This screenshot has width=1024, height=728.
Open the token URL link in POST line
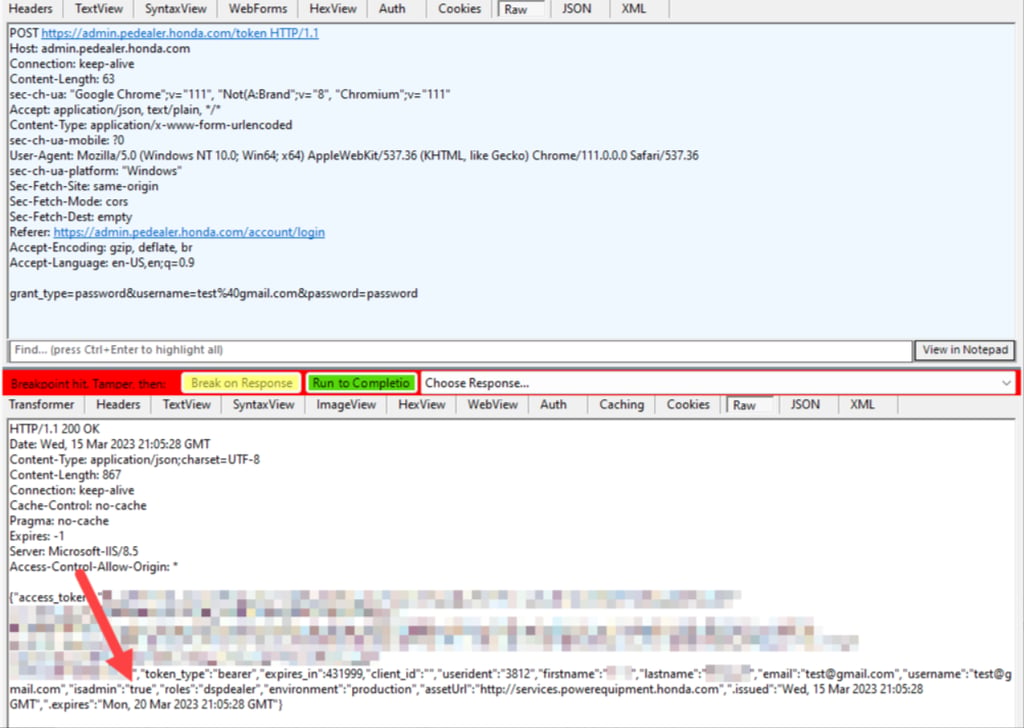[180, 33]
